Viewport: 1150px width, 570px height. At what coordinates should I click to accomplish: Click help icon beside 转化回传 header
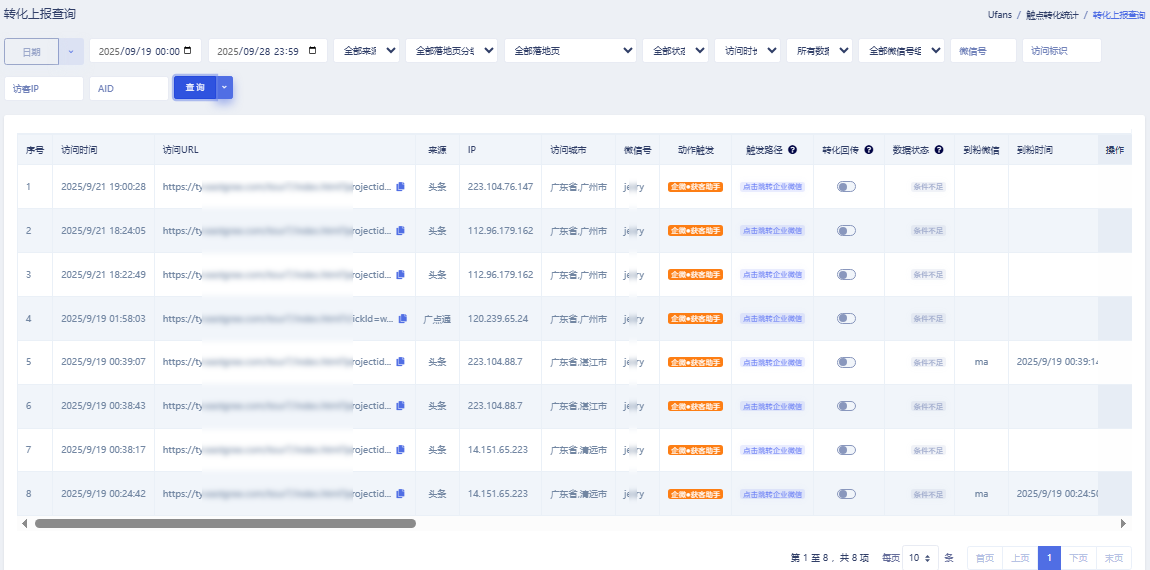pyautogui.click(x=869, y=150)
